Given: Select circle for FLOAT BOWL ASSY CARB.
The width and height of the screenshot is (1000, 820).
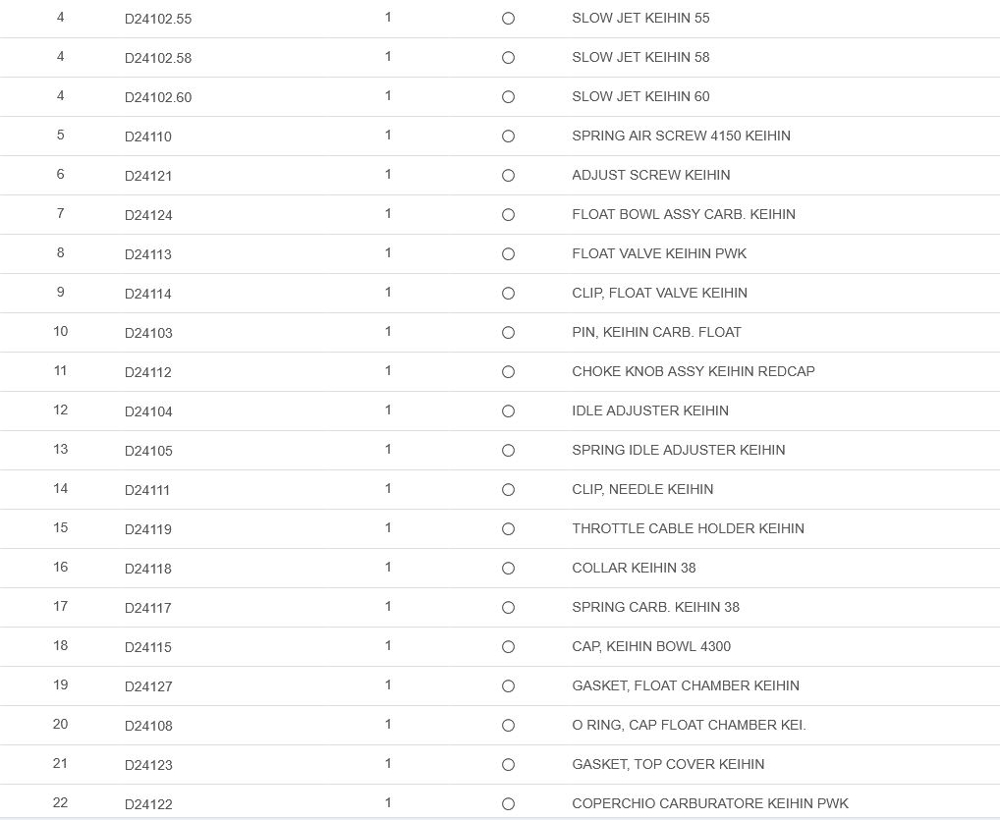Looking at the screenshot, I should click(x=508, y=215).
